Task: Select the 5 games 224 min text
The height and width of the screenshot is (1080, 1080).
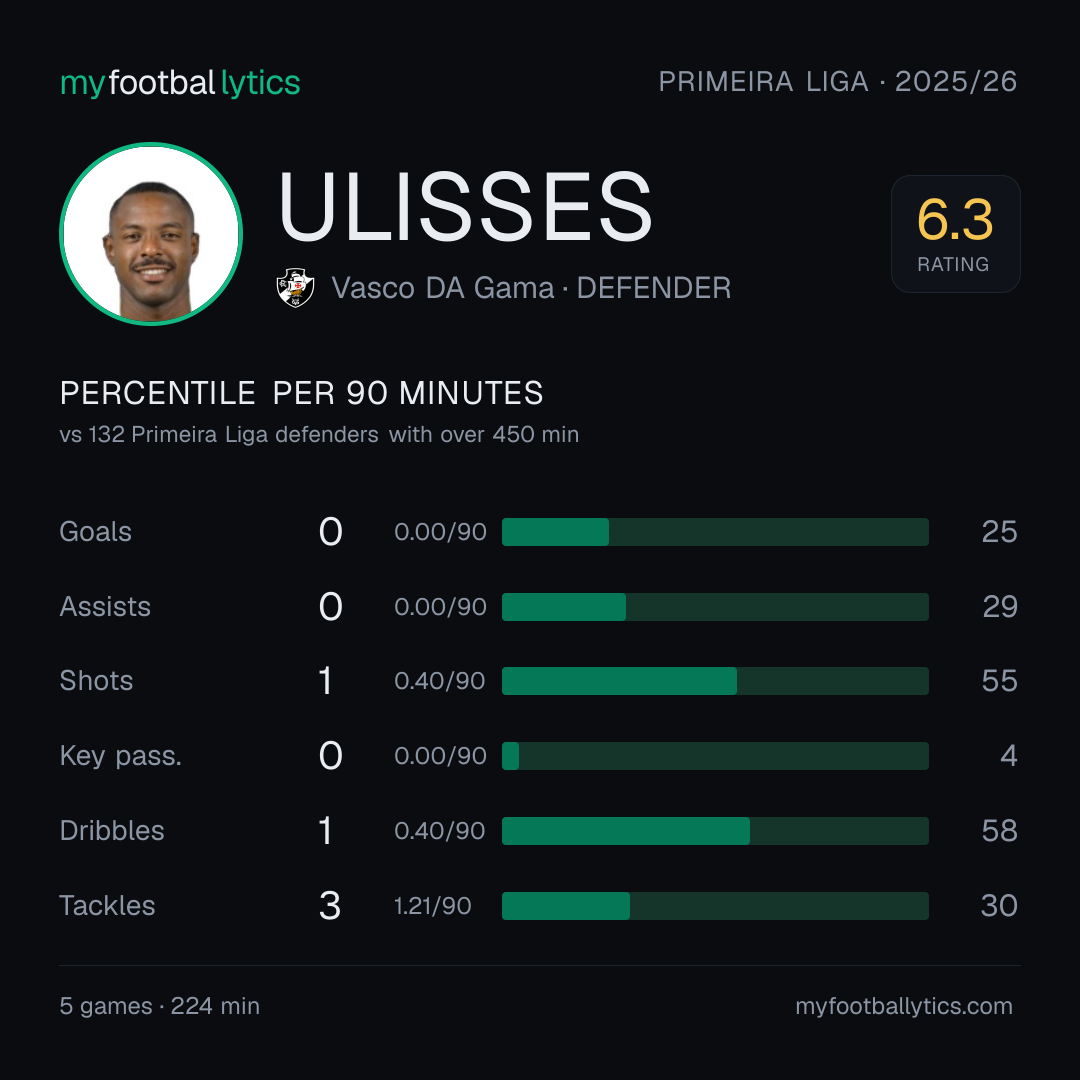Action: pos(160,1006)
